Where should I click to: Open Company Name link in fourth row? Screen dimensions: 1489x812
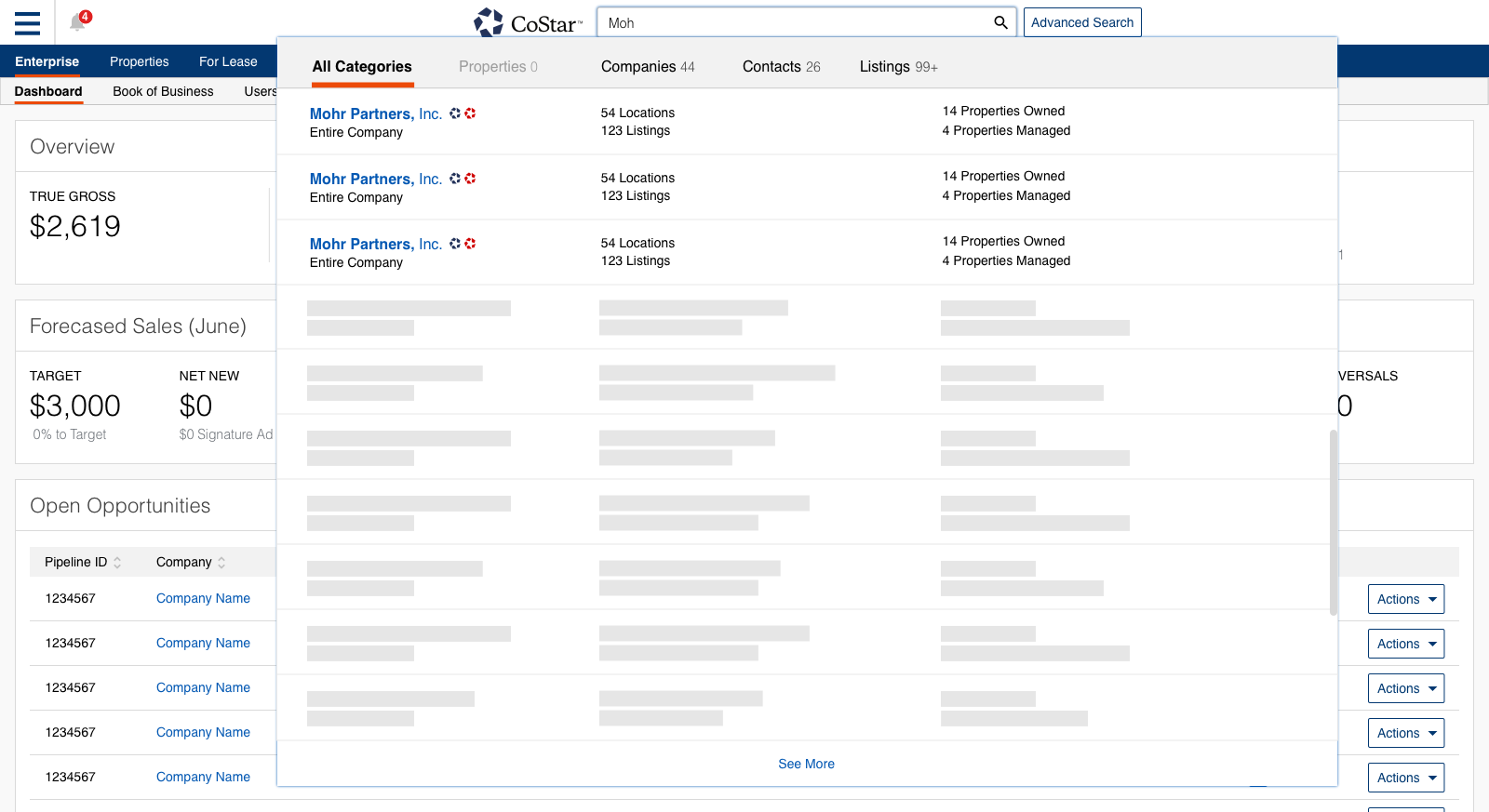(x=203, y=732)
